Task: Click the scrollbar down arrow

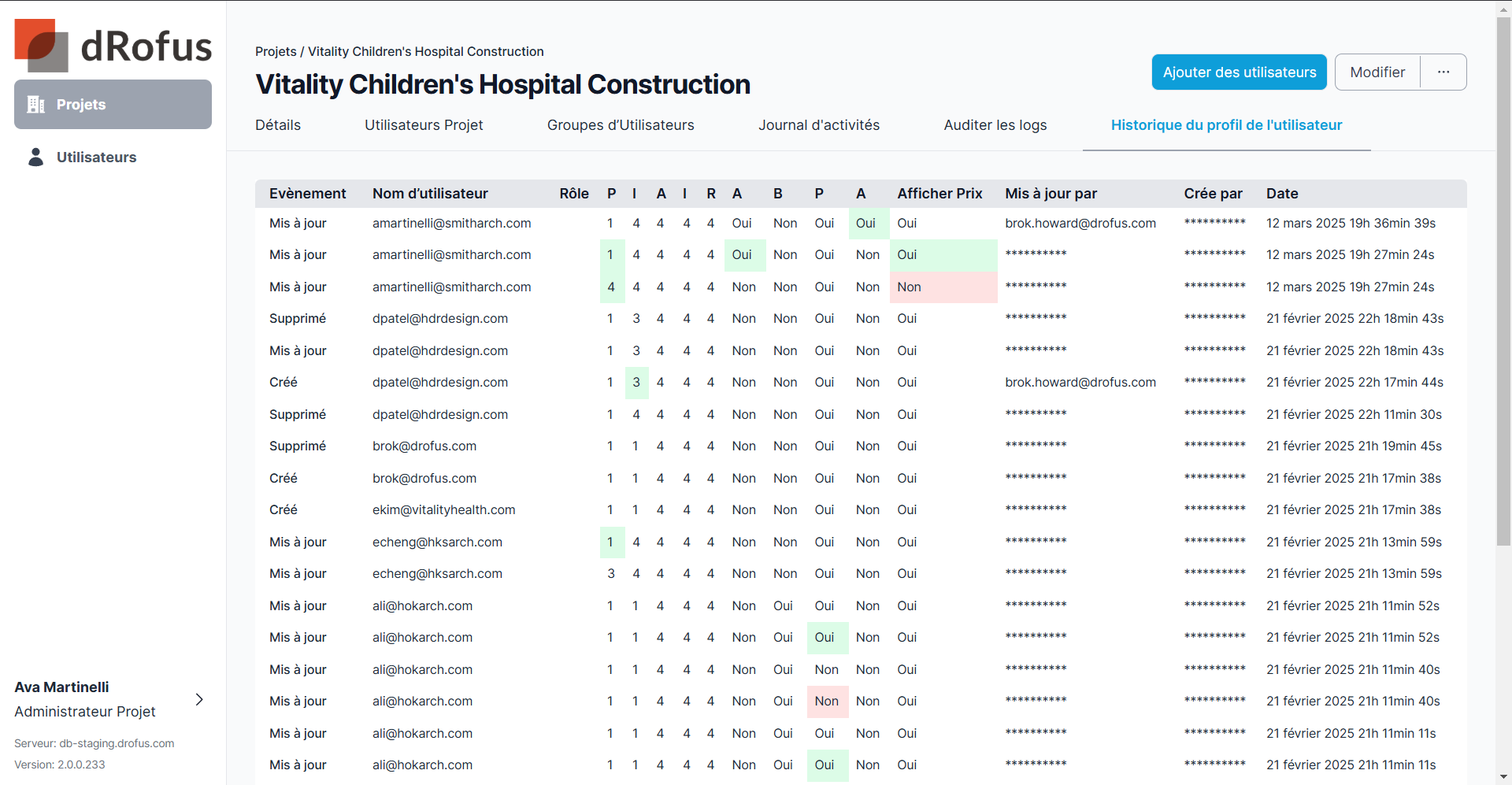Action: tap(1503, 776)
